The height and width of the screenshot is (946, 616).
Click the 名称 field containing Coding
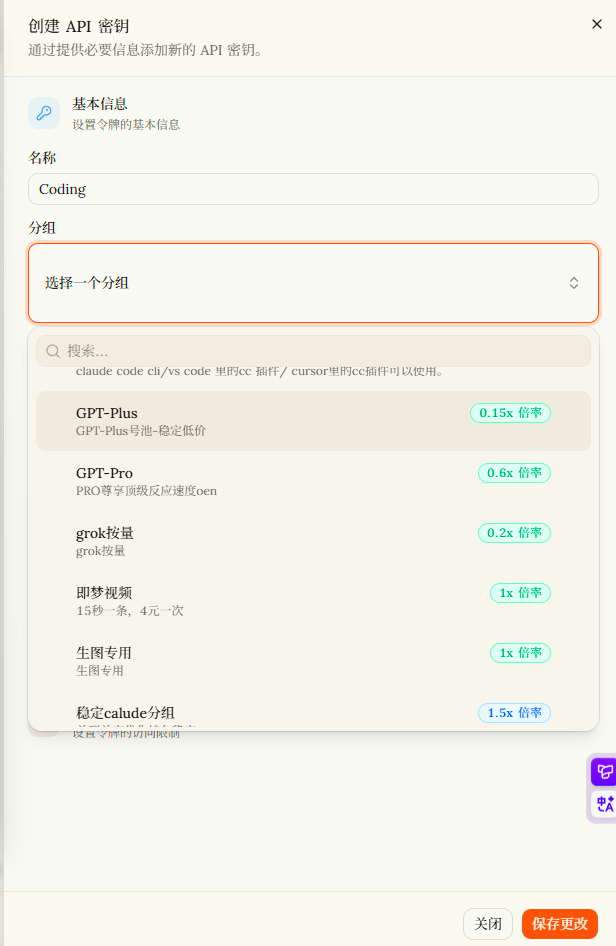(x=313, y=189)
